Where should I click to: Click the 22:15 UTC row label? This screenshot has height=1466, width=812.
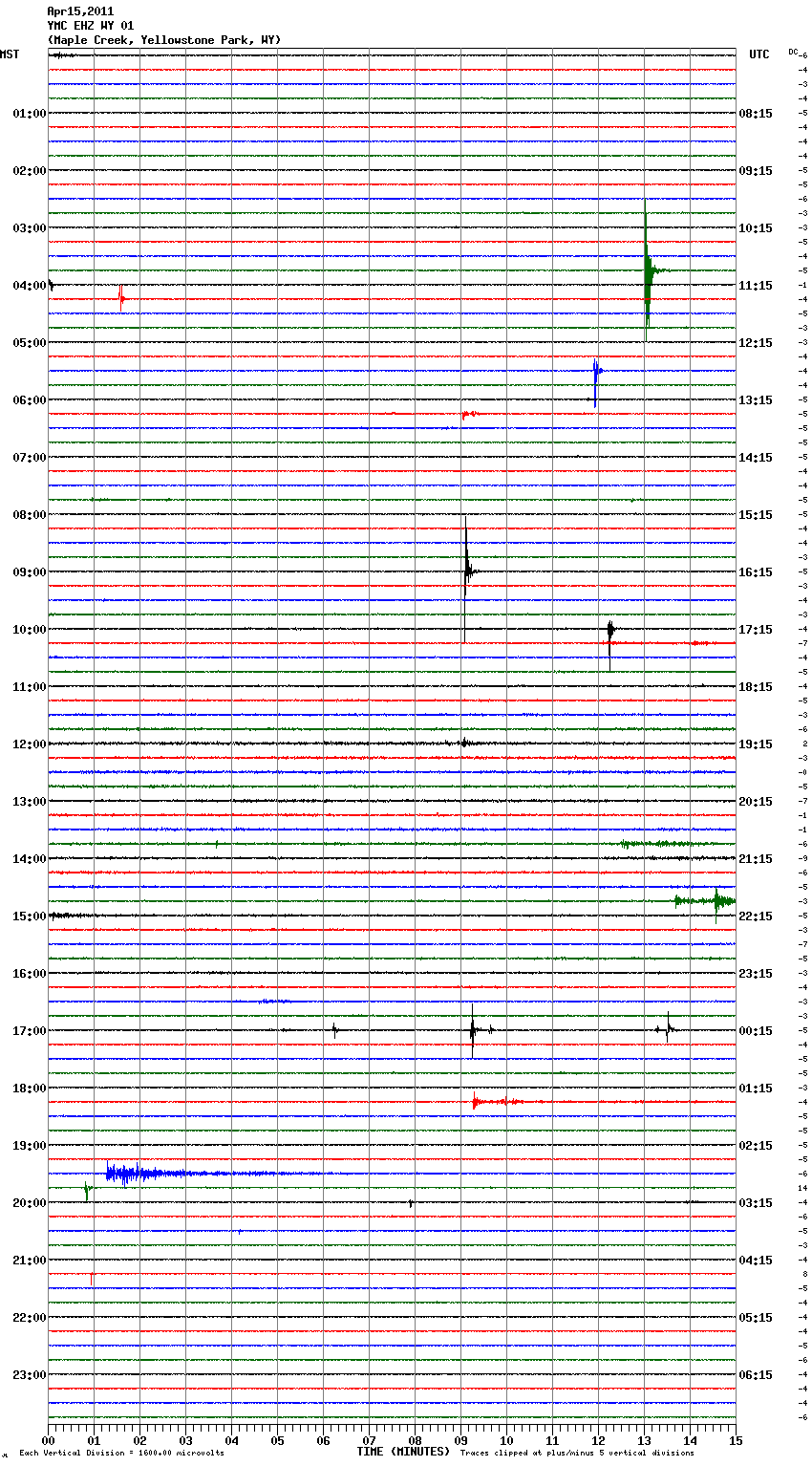[756, 916]
